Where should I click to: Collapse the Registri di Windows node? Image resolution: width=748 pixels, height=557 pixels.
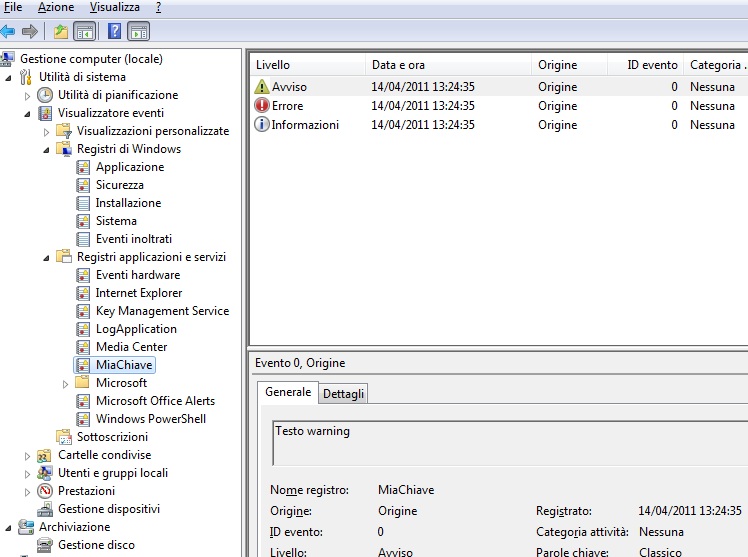pyautogui.click(x=46, y=150)
